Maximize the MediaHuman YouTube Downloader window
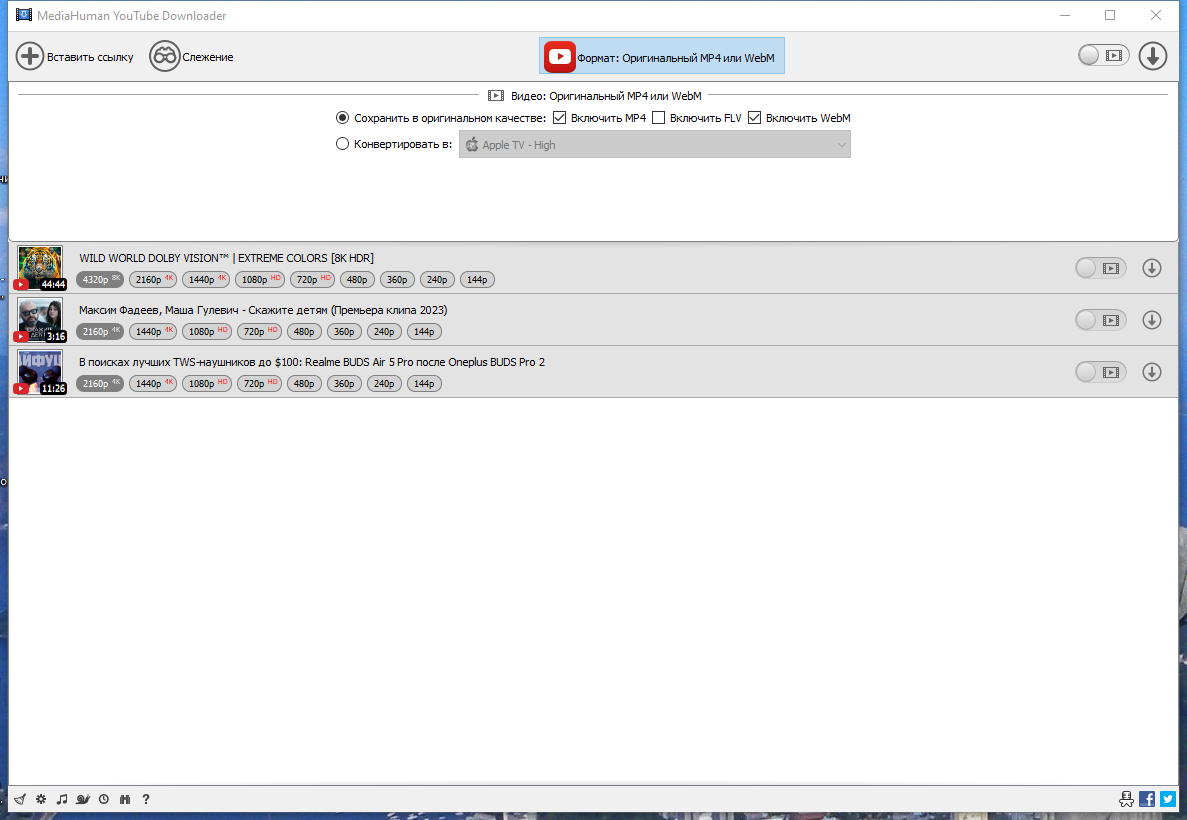Image resolution: width=1187 pixels, height=820 pixels. click(1110, 15)
